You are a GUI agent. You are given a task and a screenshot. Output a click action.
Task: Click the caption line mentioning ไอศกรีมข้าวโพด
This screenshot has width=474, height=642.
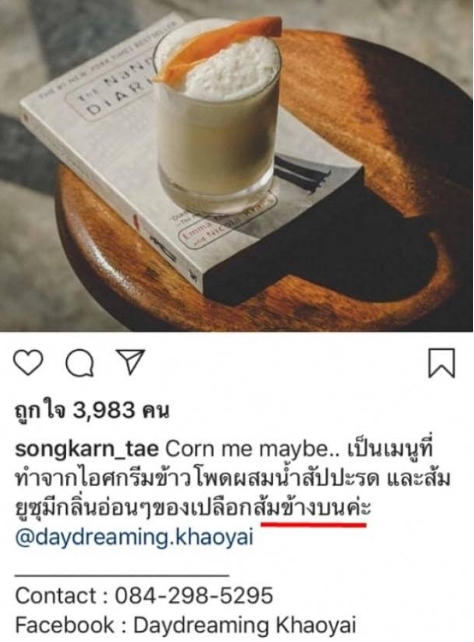click(x=232, y=479)
